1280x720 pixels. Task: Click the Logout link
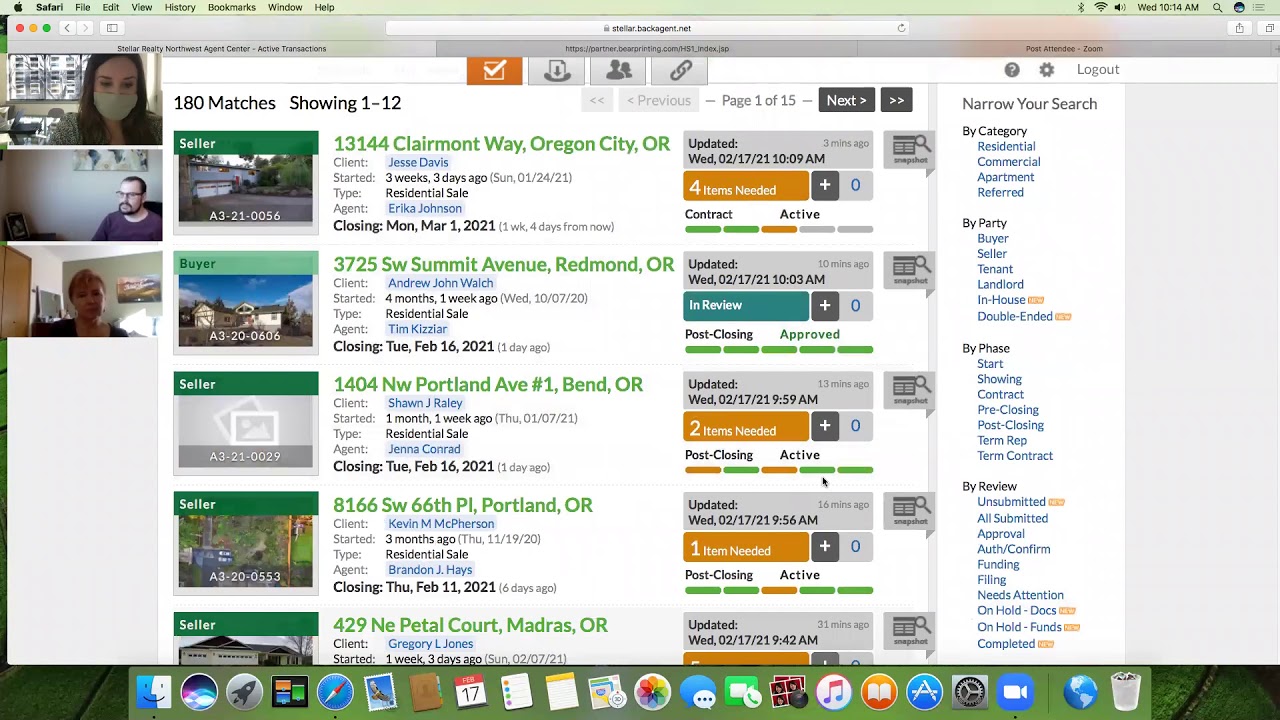coord(1098,69)
